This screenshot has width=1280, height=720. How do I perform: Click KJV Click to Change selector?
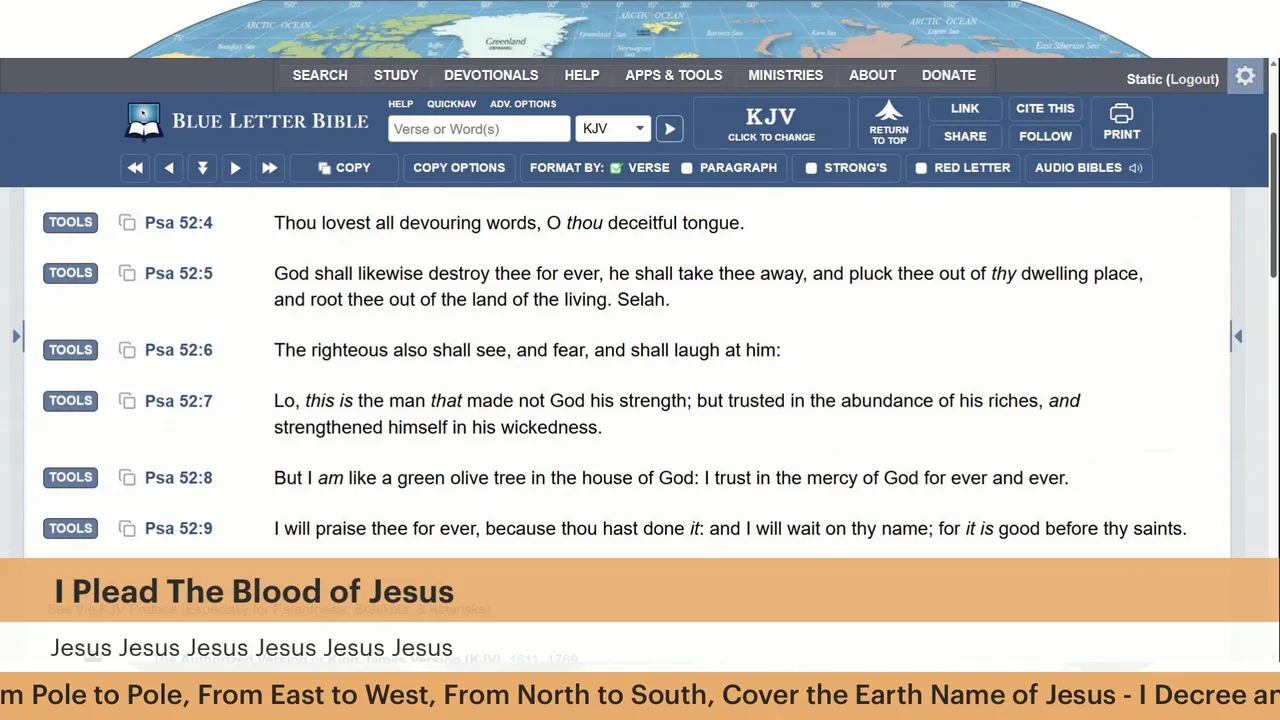click(x=771, y=124)
